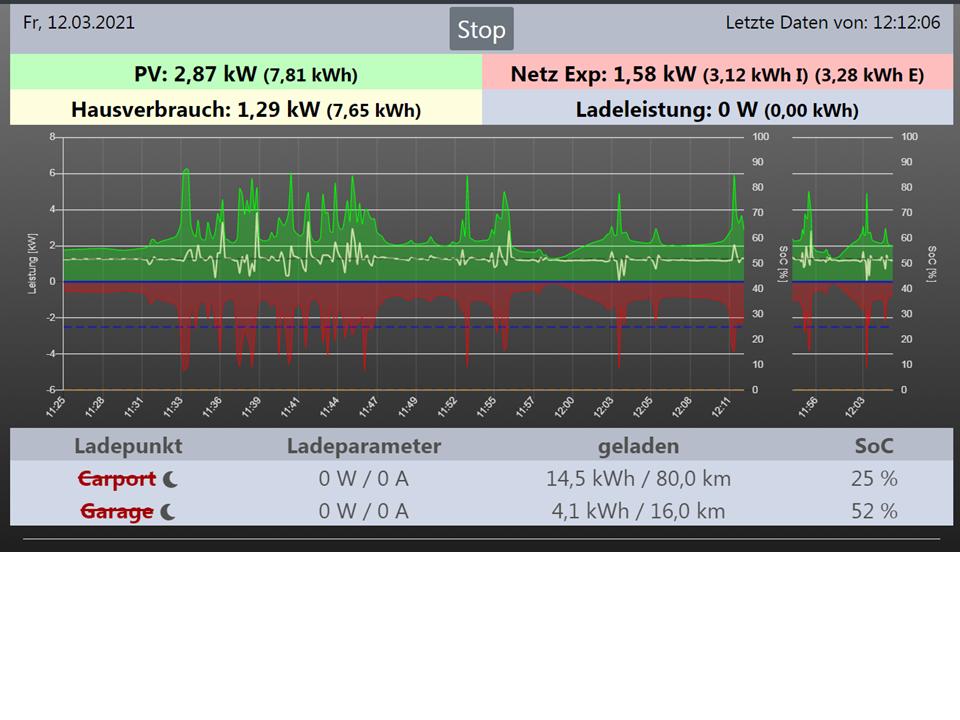960x720 pixels.
Task: Click the moon icon next to Carport
Action: point(170,479)
